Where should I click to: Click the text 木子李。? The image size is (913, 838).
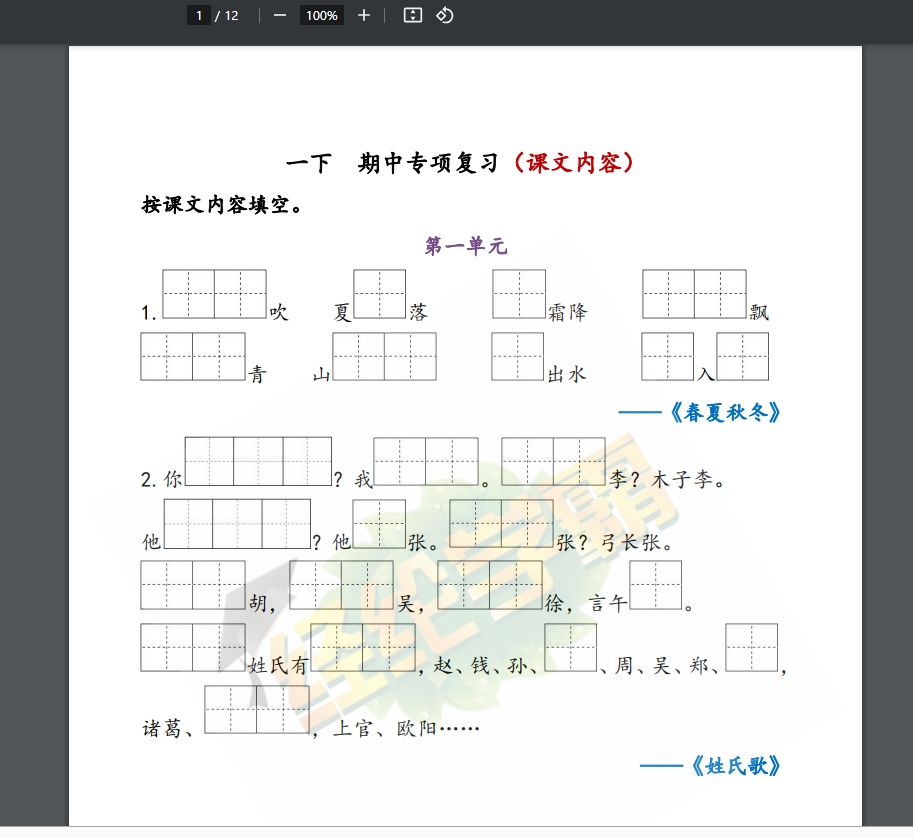pos(688,480)
